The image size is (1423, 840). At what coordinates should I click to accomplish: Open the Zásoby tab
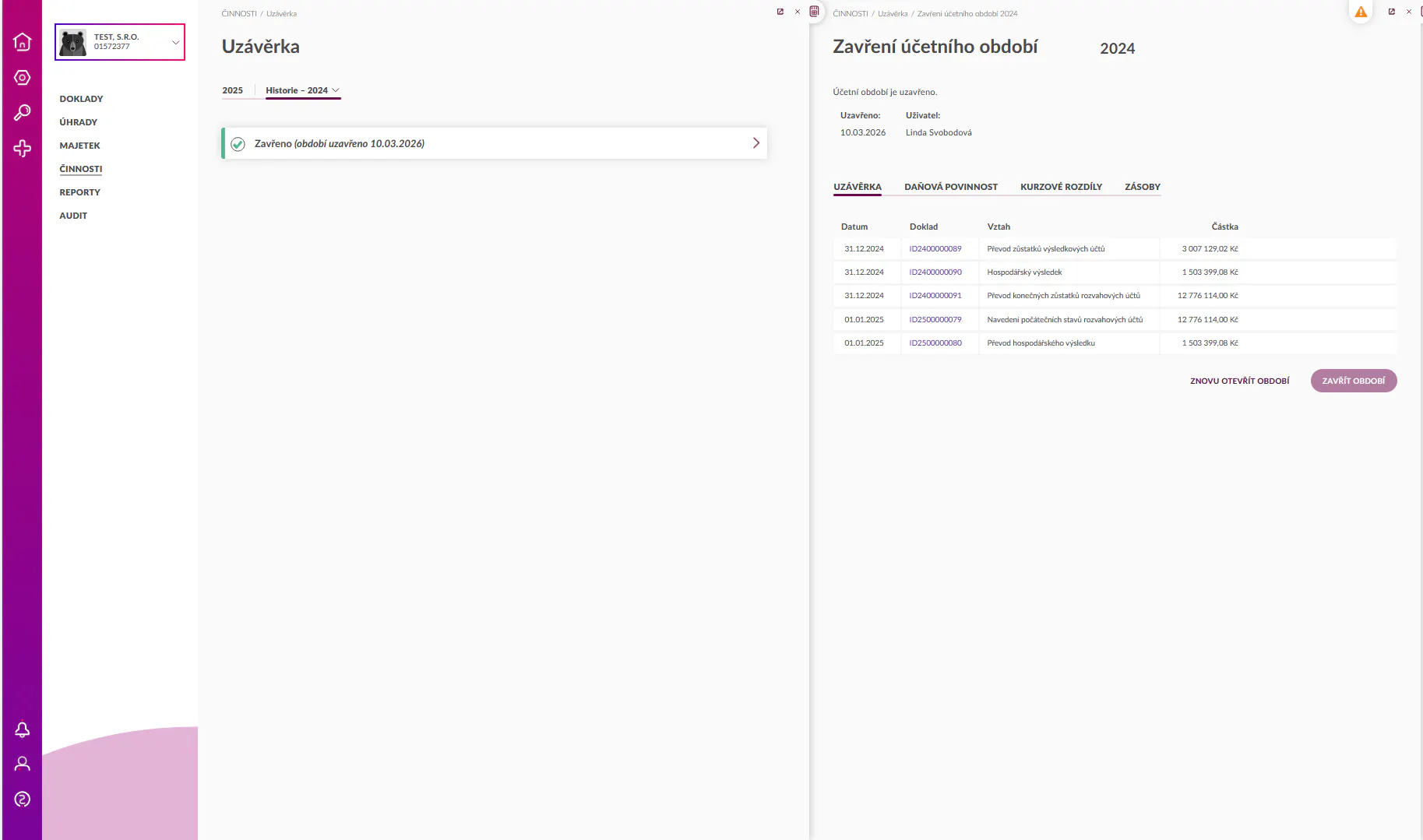click(1142, 187)
